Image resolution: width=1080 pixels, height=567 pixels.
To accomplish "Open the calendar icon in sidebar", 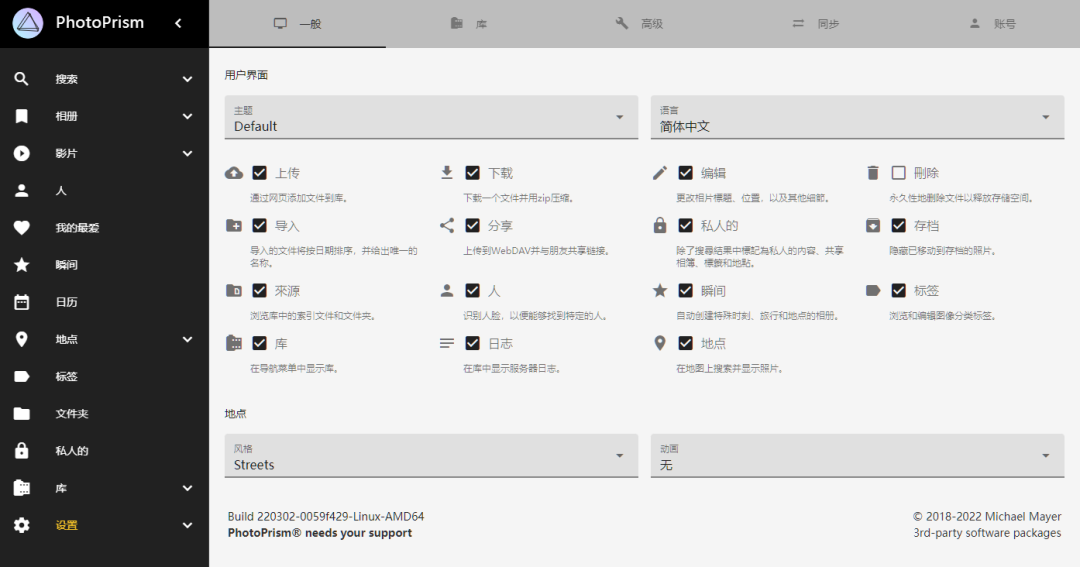I will click(x=22, y=302).
